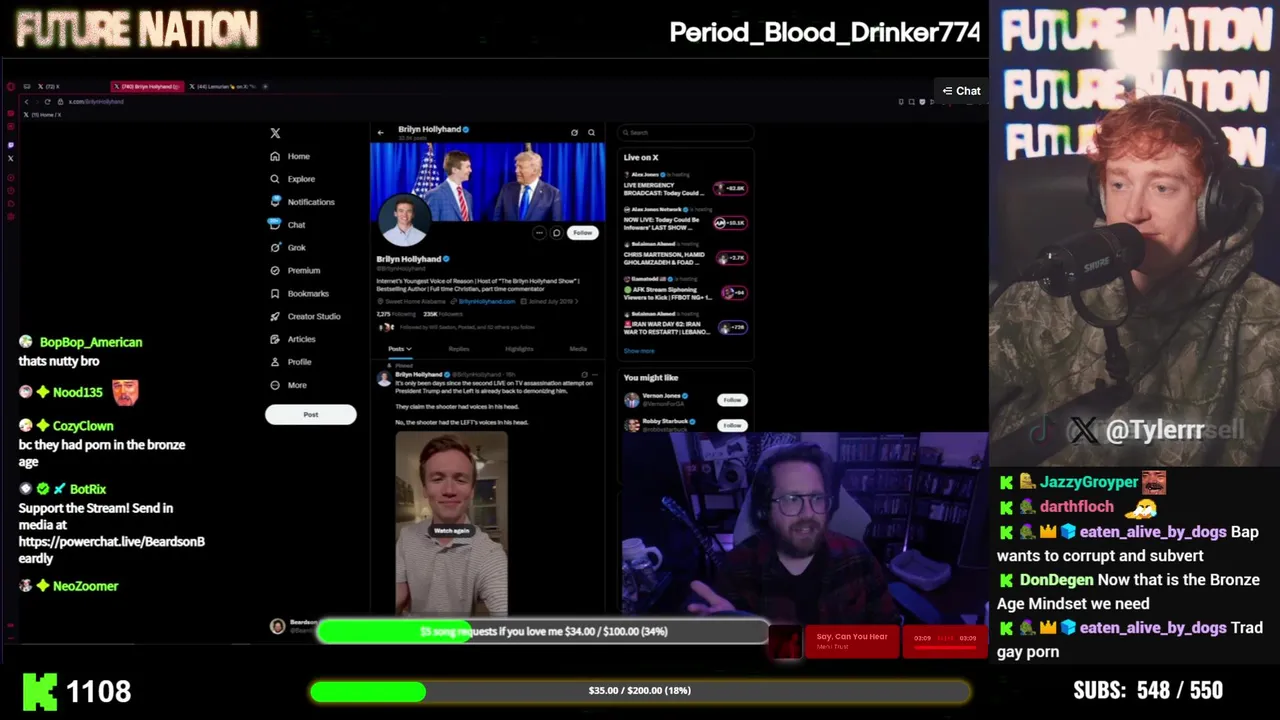Viewport: 1280px width, 720px height.
Task: Open Explore in X sidebar
Action: click(x=292, y=179)
